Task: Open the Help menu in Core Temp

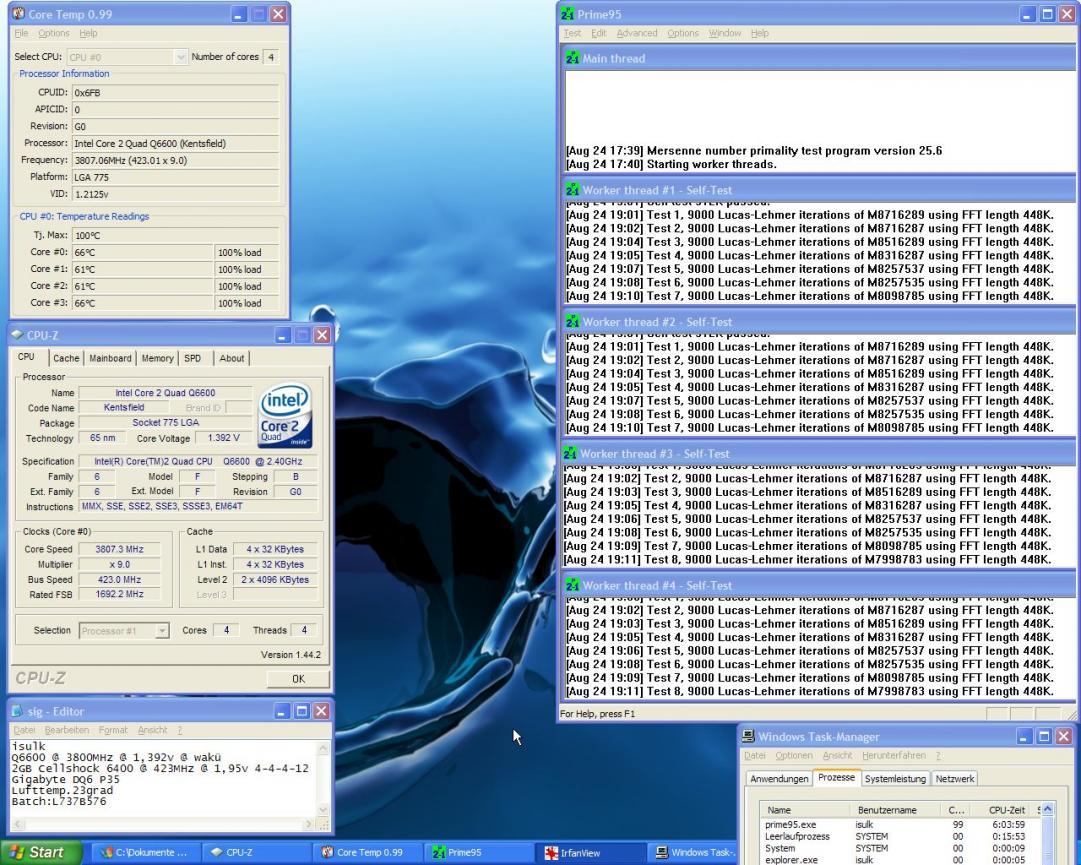Action: pyautogui.click(x=88, y=33)
